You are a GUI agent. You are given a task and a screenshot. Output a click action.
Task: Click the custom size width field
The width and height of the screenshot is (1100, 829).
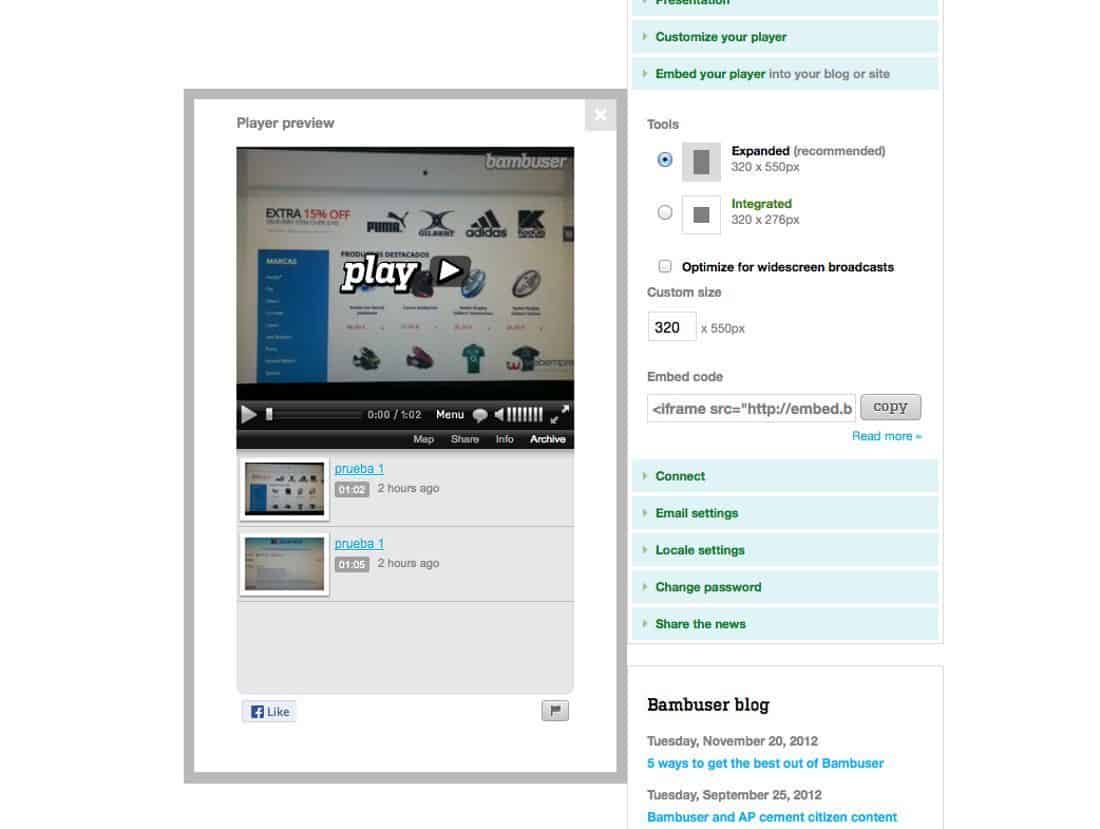[672, 327]
